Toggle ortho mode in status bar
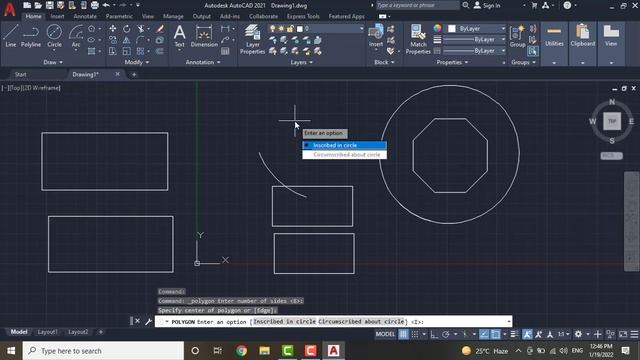The image size is (640, 360). coord(434,334)
